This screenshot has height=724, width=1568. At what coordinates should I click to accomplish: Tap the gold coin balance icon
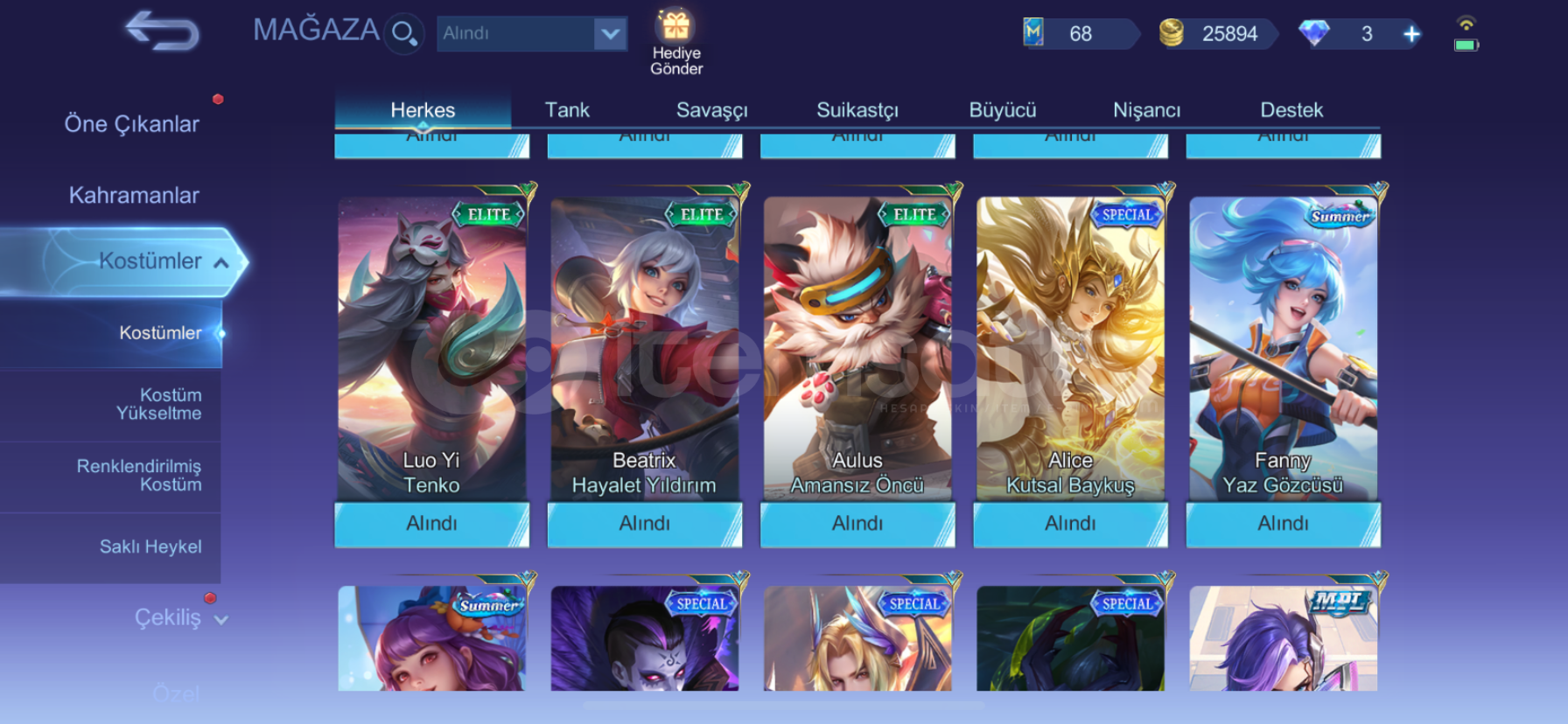click(x=1171, y=33)
